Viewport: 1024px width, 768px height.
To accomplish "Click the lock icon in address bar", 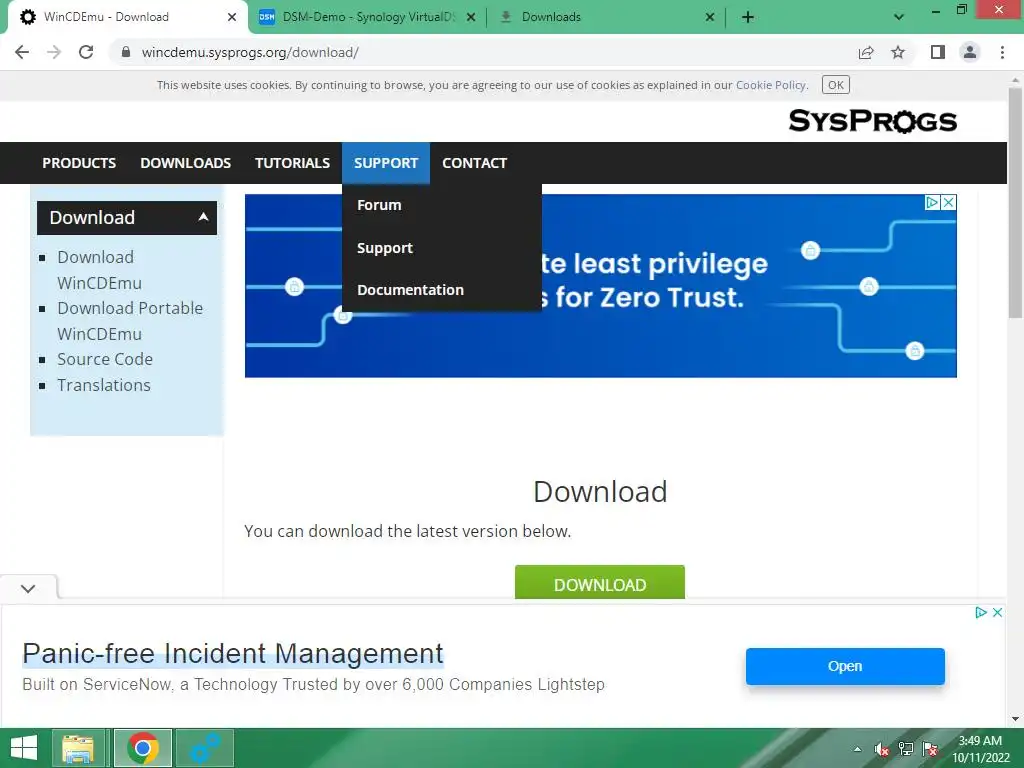I will [x=126, y=52].
